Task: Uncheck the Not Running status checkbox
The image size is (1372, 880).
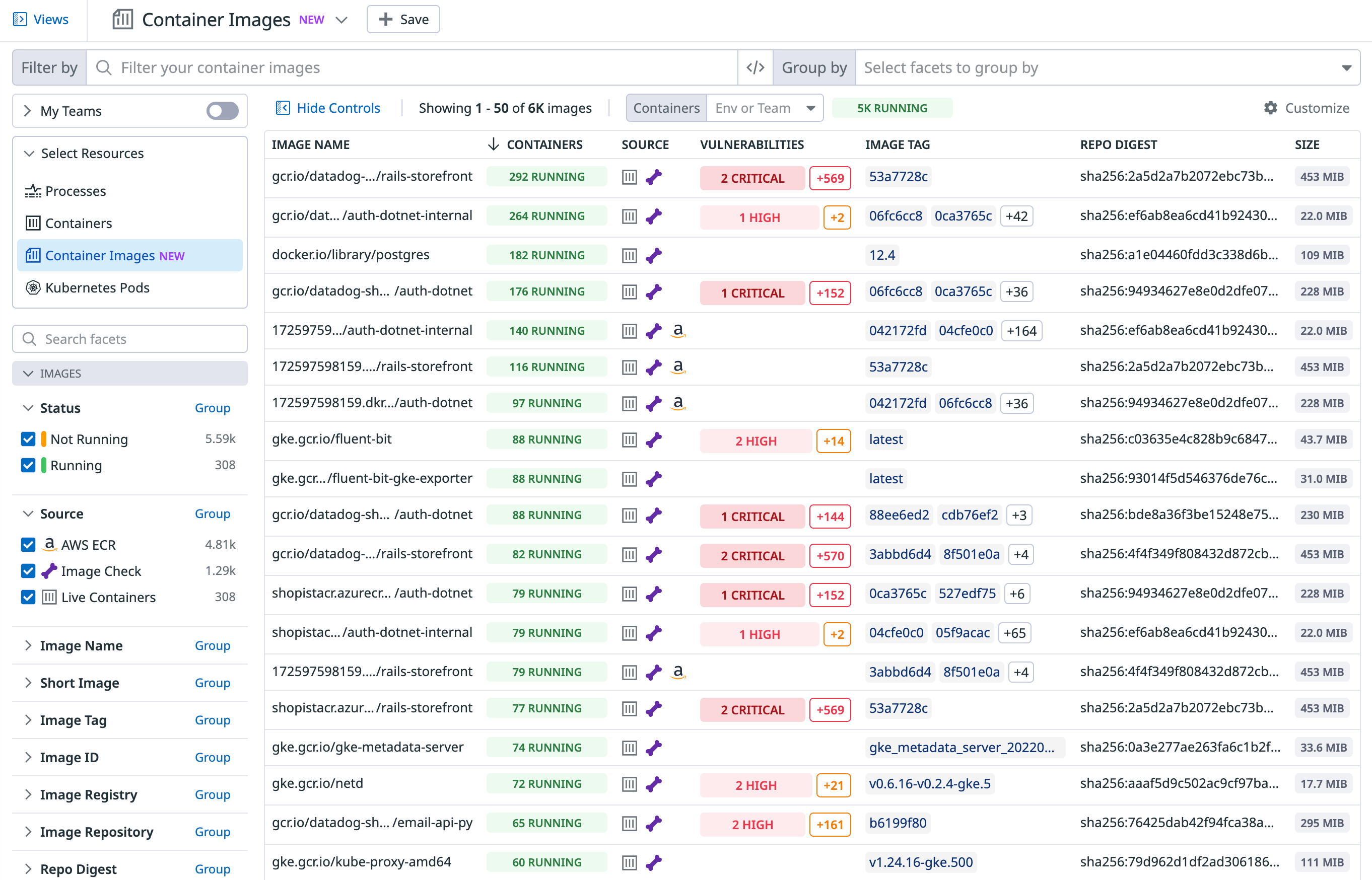Action: click(28, 439)
